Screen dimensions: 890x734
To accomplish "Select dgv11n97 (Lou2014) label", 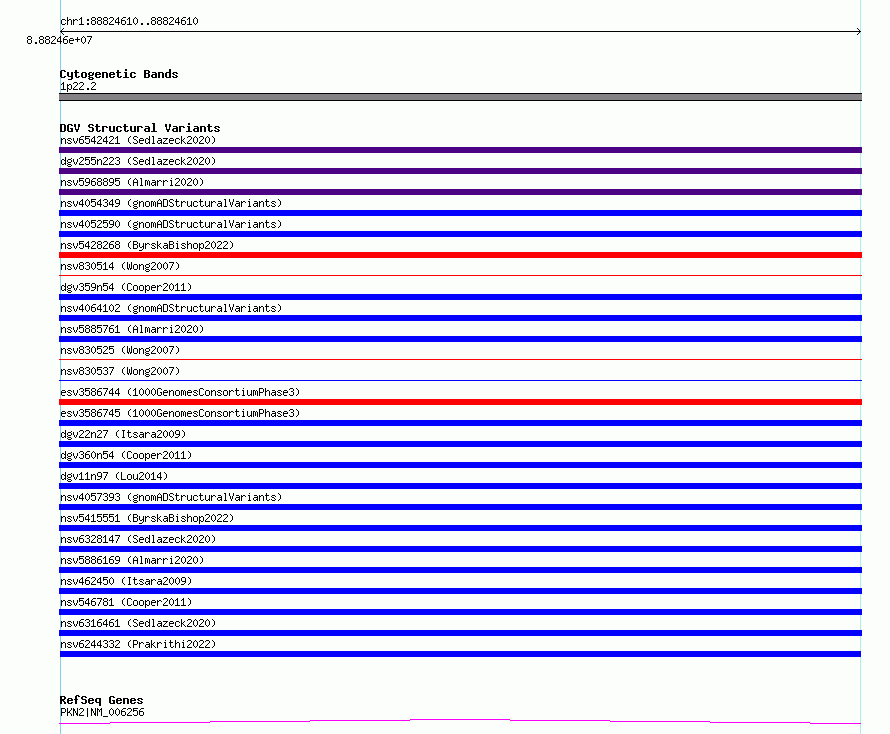I will click(x=114, y=476).
